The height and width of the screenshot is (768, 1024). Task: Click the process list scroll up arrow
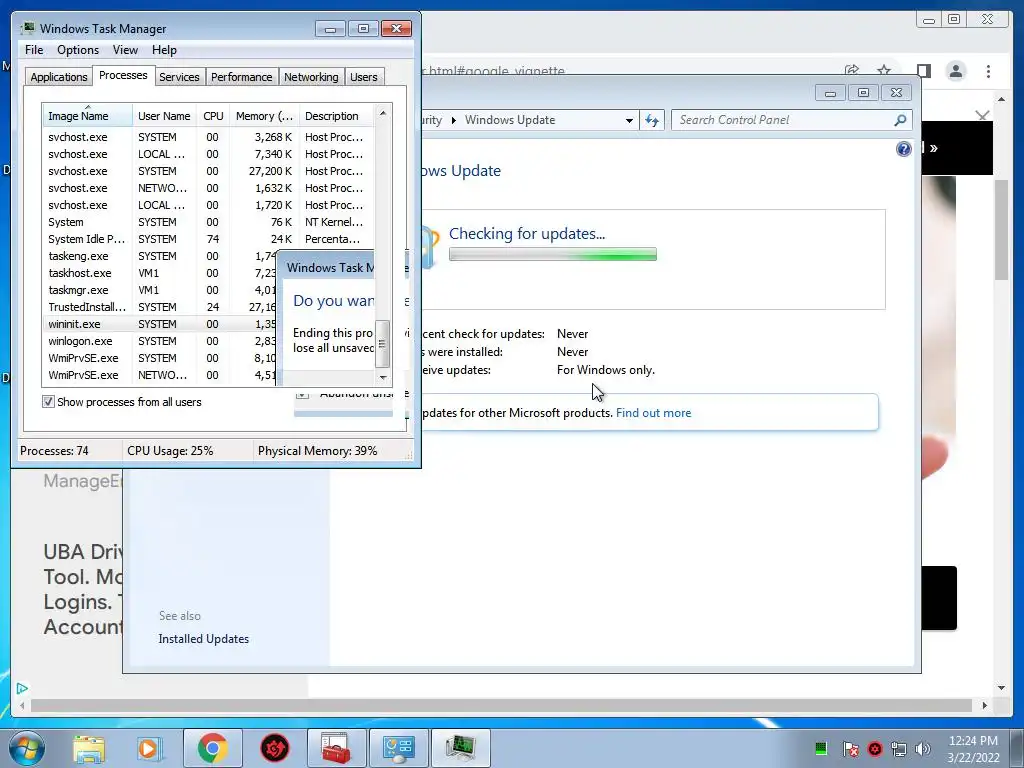383,114
